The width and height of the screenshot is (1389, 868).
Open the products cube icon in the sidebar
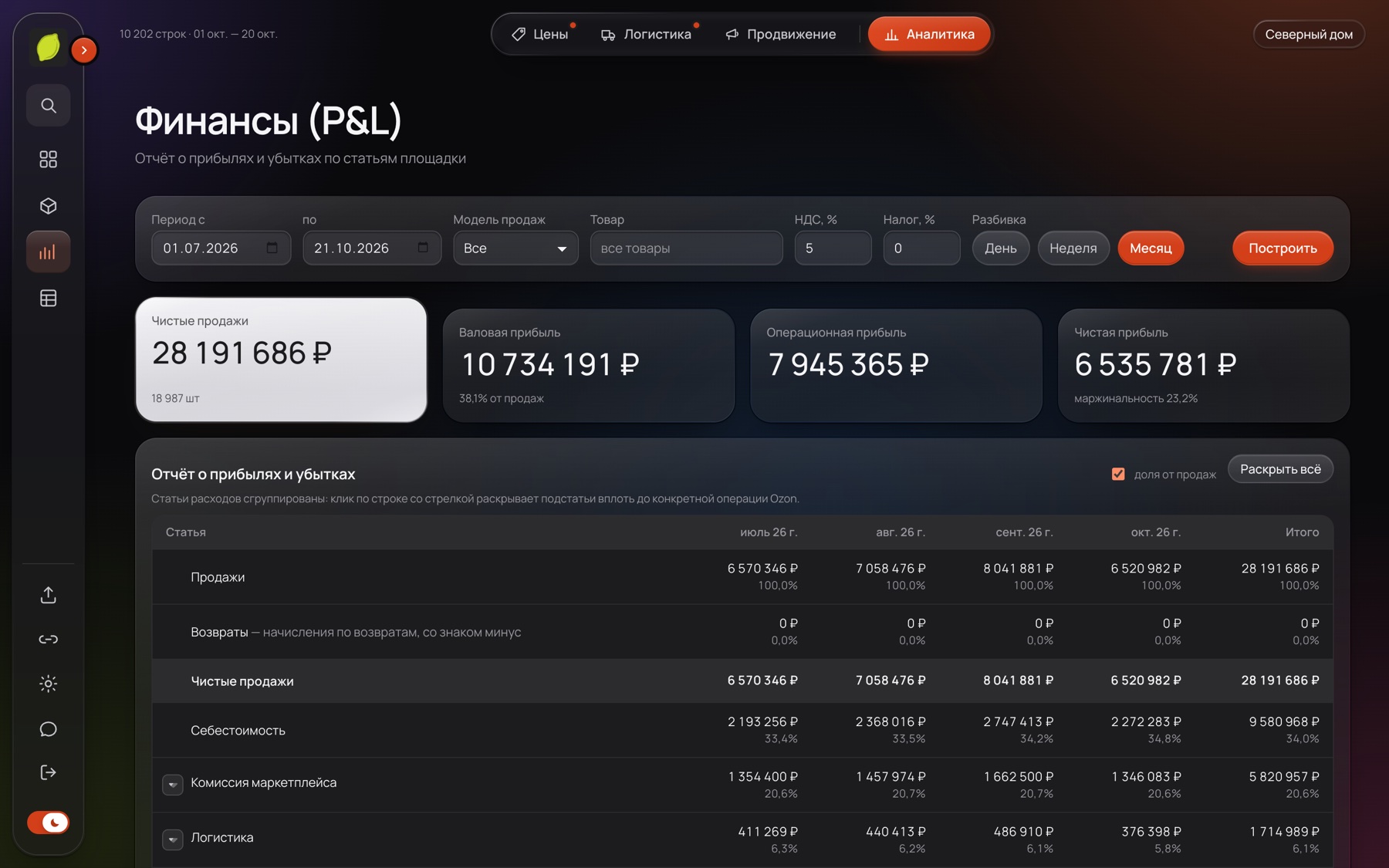(49, 206)
